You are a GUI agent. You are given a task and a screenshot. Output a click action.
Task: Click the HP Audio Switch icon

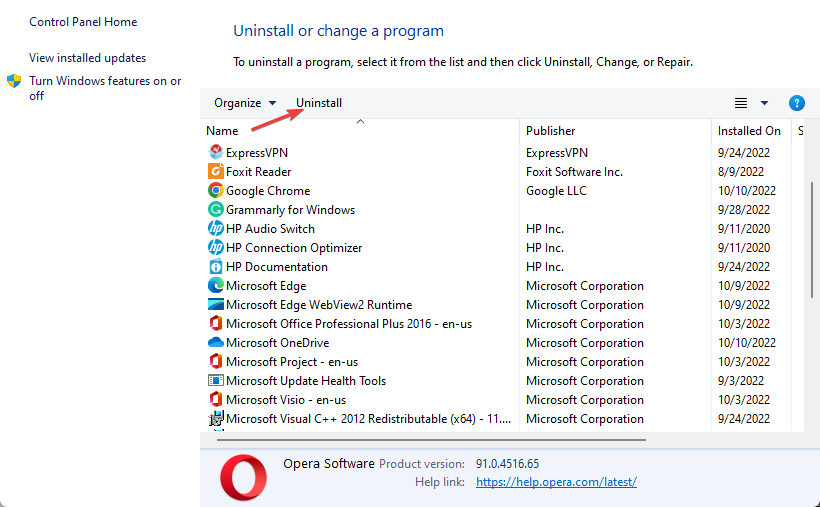click(x=215, y=229)
